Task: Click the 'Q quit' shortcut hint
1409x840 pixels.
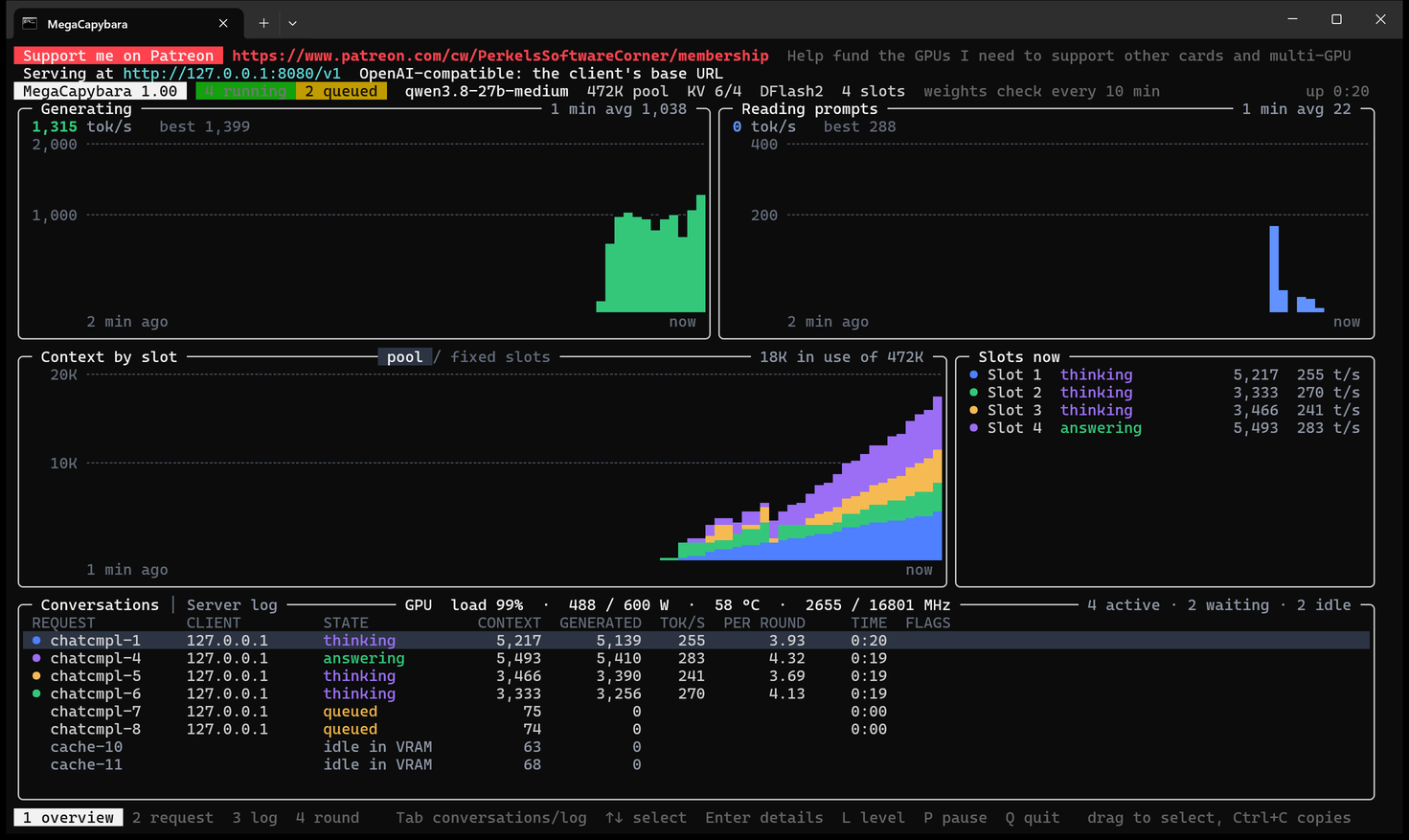Action: pyautogui.click(x=1033, y=818)
